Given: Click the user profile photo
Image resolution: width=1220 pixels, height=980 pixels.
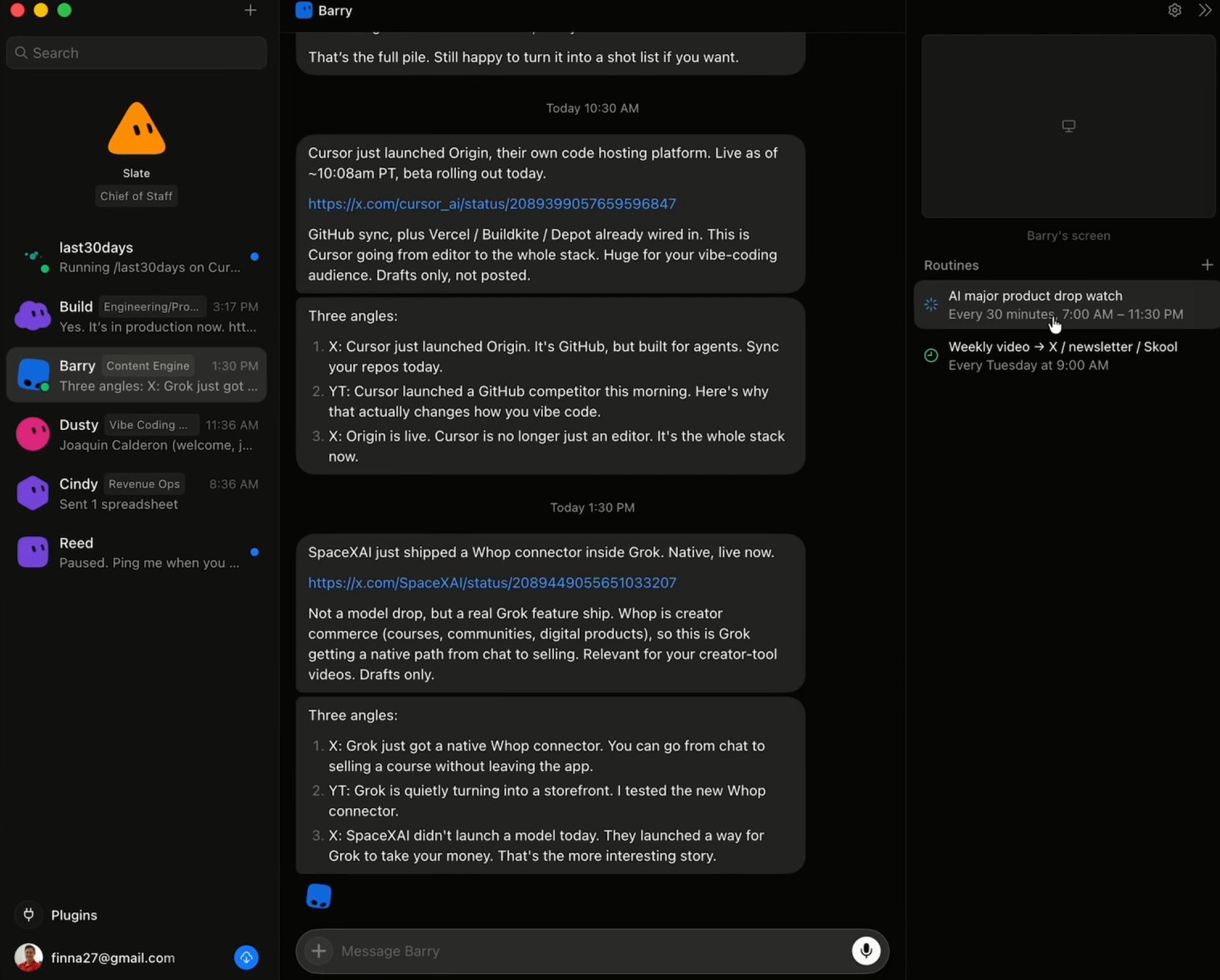Looking at the screenshot, I should point(28,957).
